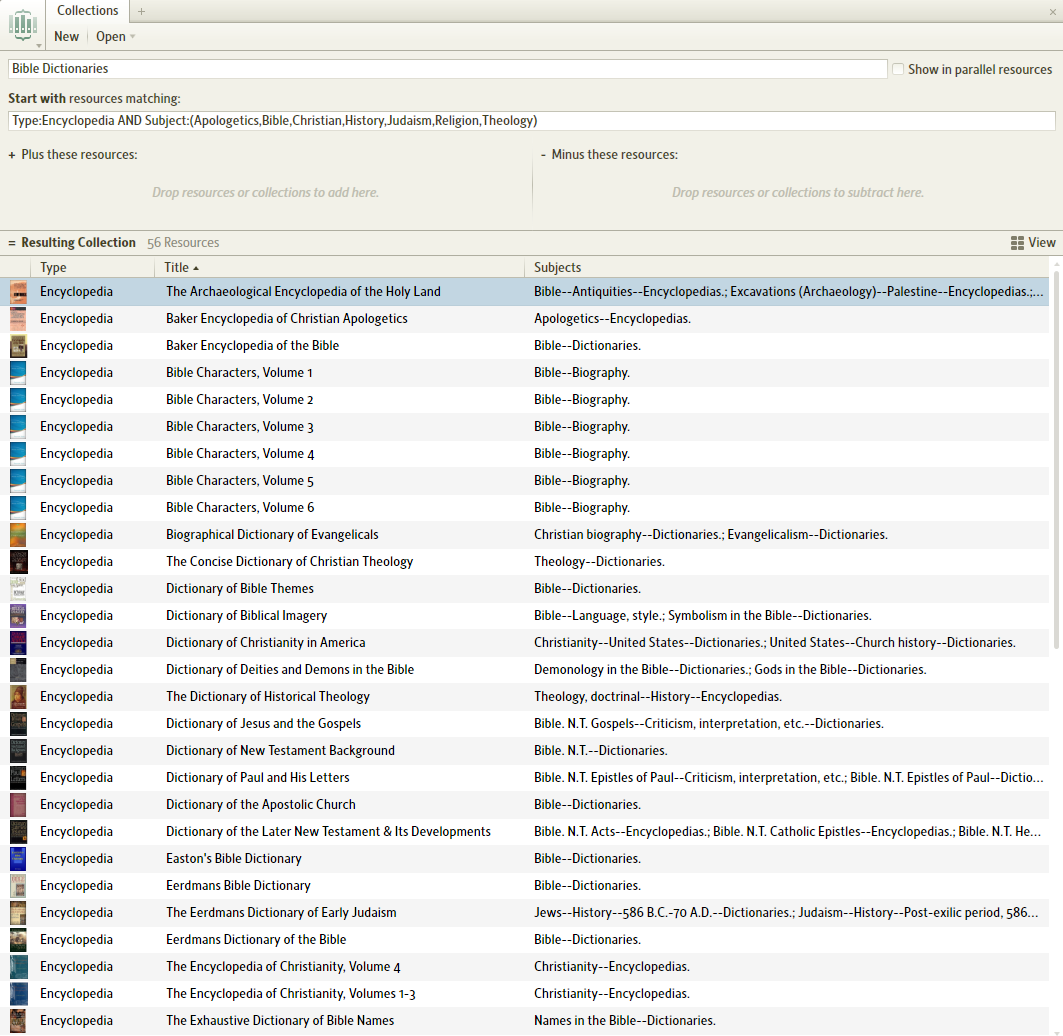Click the Minus these resources drop area
This screenshot has height=1036, width=1063.
[x=798, y=193]
